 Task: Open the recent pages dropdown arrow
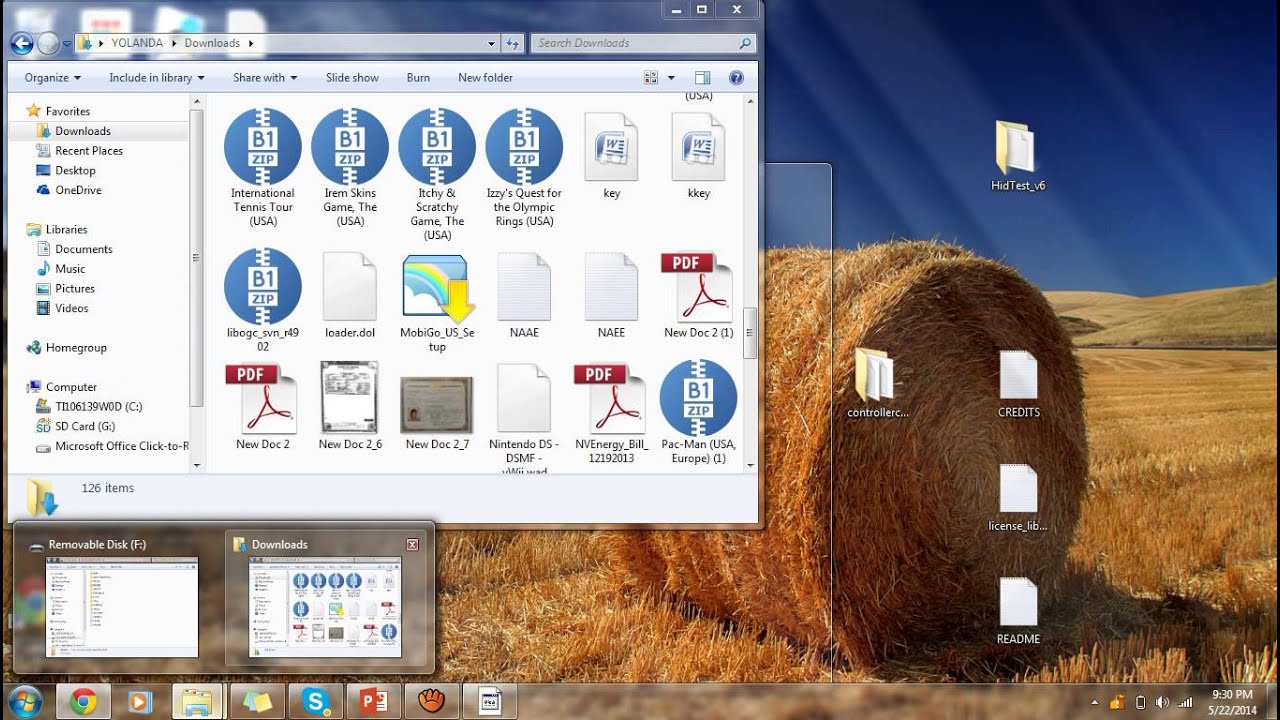(67, 44)
